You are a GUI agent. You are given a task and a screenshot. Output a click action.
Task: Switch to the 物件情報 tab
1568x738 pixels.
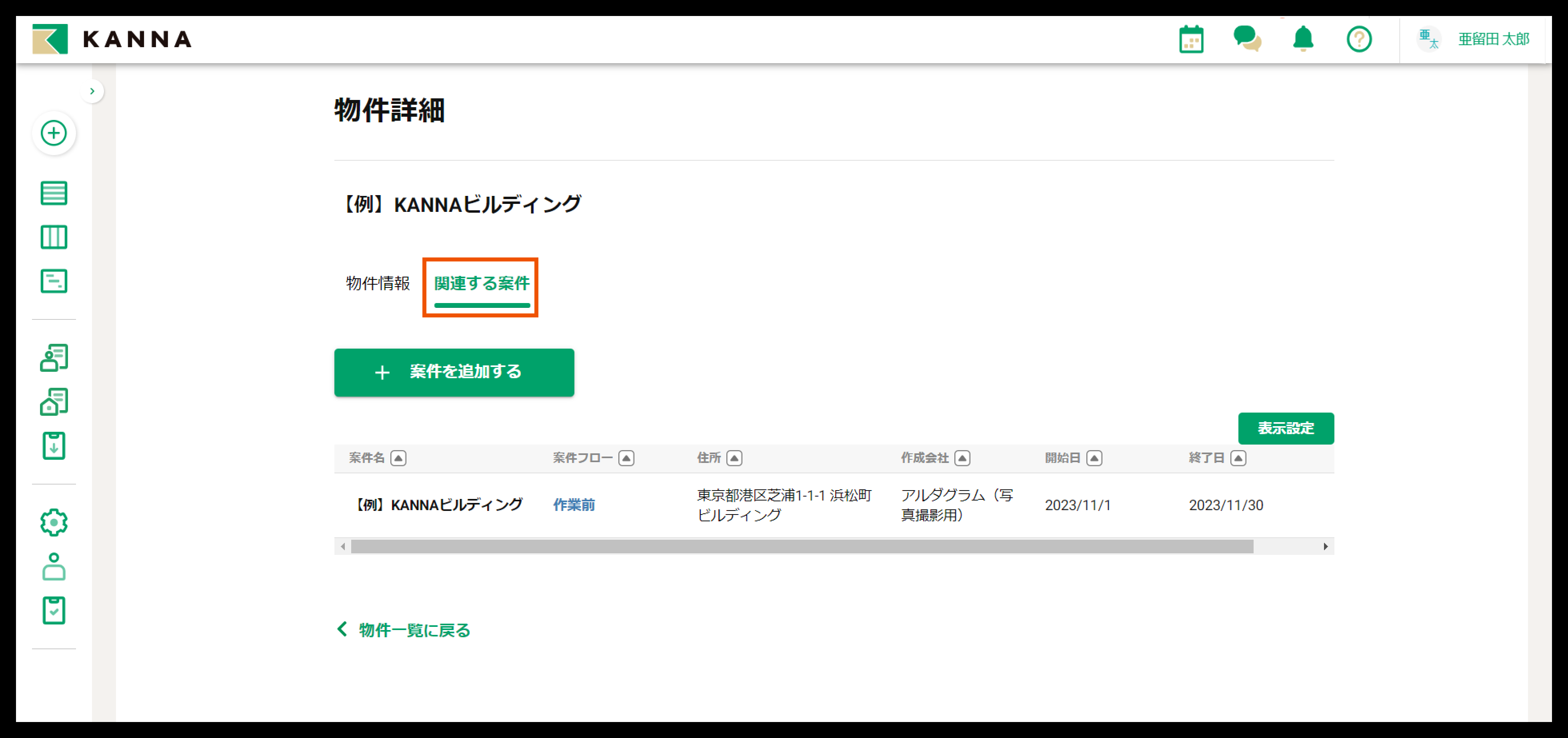377,283
